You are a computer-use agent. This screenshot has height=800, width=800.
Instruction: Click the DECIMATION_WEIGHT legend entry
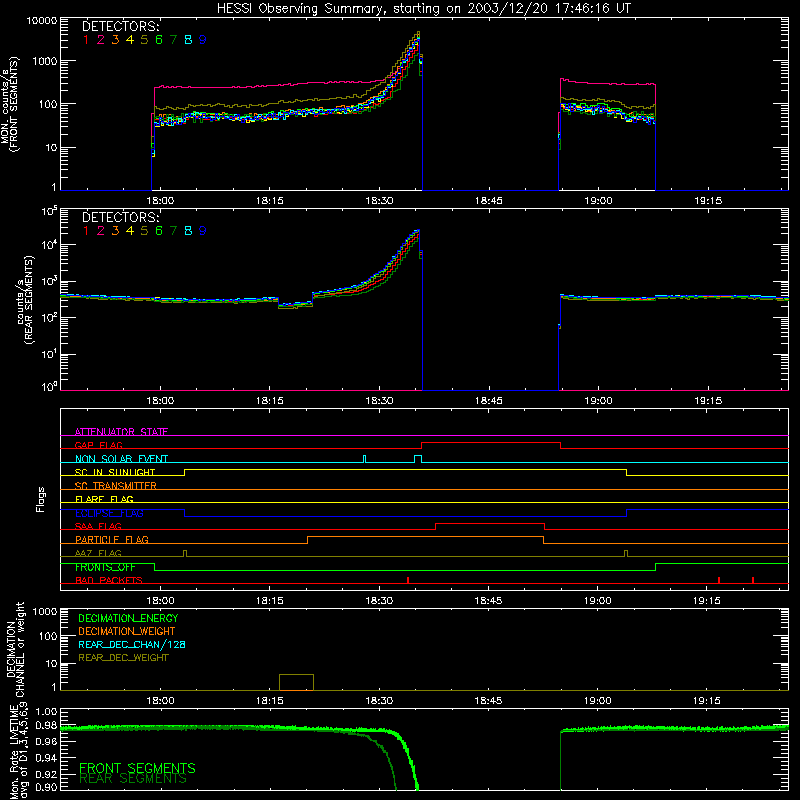127,631
